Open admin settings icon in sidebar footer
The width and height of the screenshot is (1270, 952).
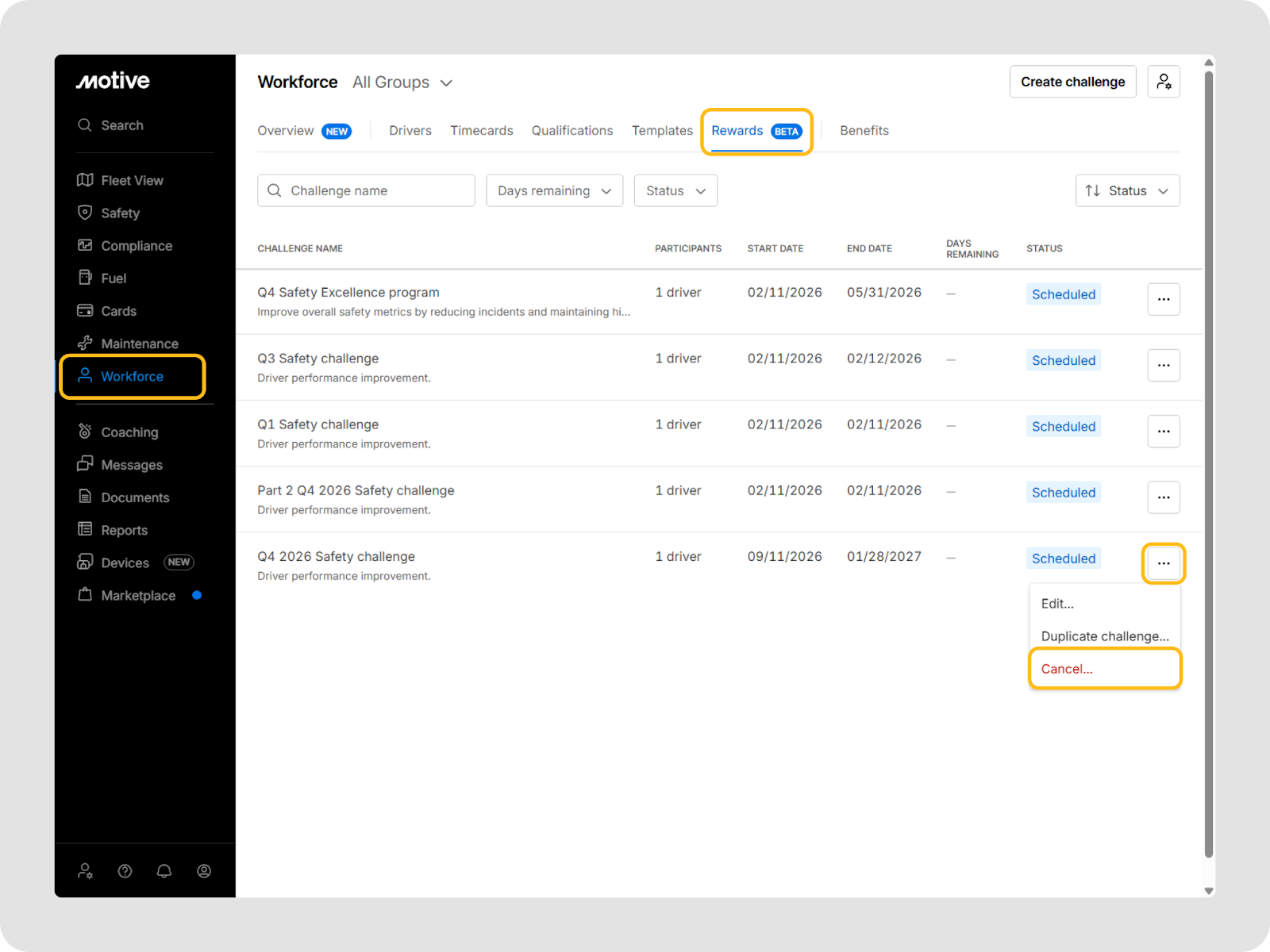click(x=85, y=871)
